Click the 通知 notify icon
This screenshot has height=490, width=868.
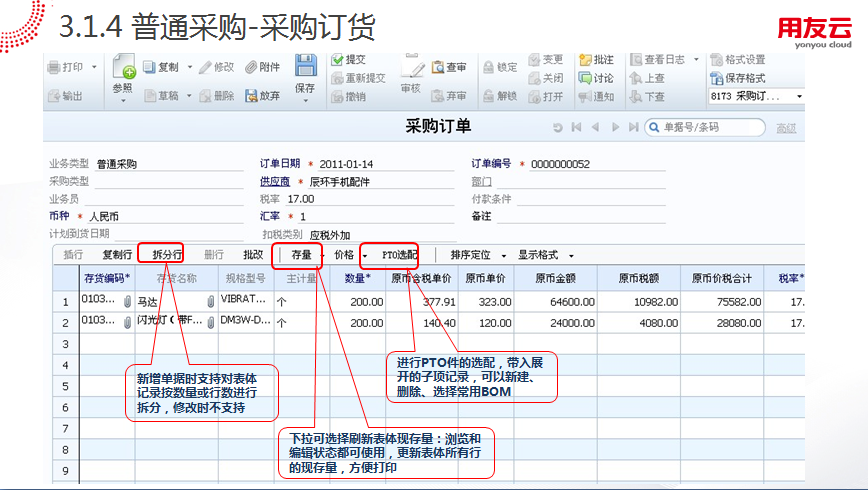(x=585, y=97)
